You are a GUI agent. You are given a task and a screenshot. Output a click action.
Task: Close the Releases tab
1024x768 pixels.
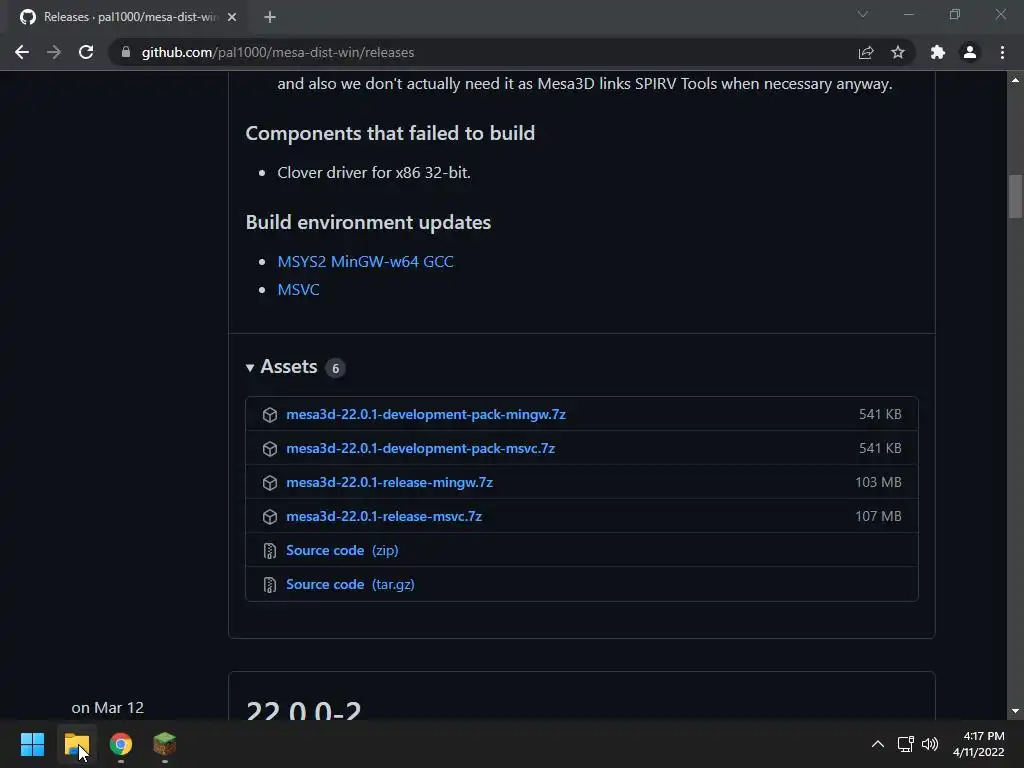[232, 17]
